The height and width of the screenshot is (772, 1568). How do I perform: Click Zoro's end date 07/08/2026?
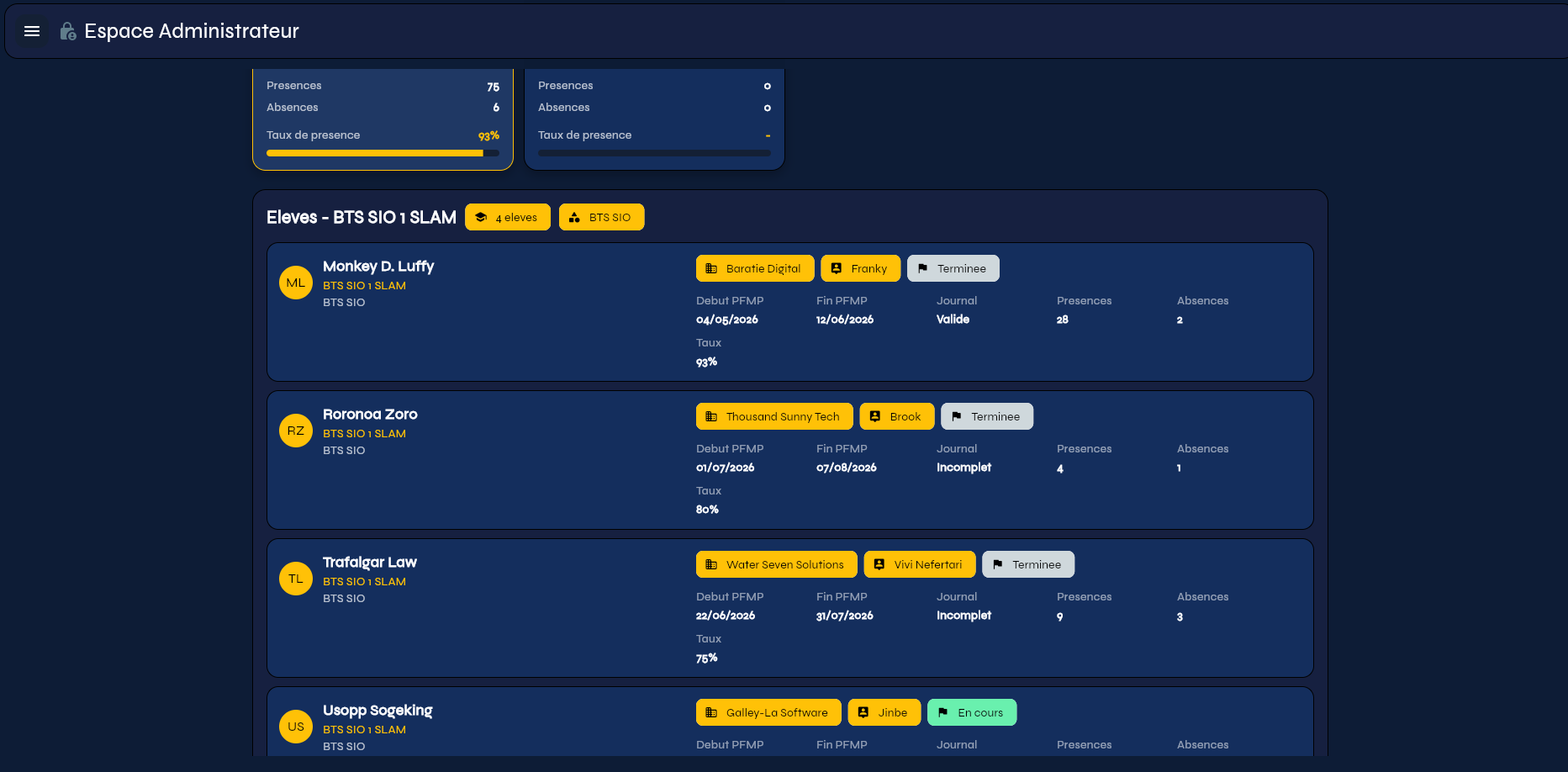coord(847,468)
